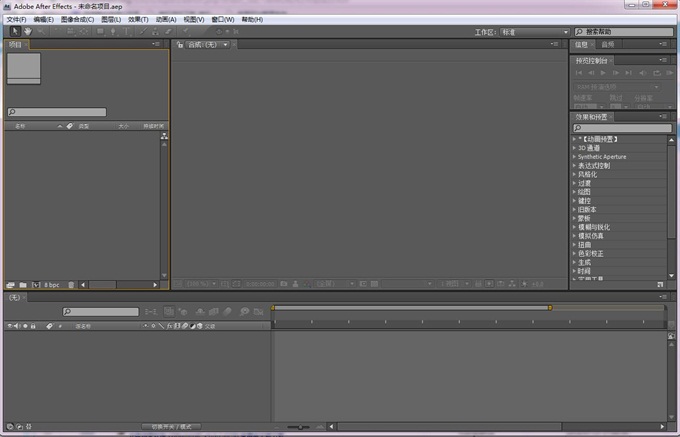The height and width of the screenshot is (437, 680).
Task: Create a new folder in Project panel
Action: point(23,285)
